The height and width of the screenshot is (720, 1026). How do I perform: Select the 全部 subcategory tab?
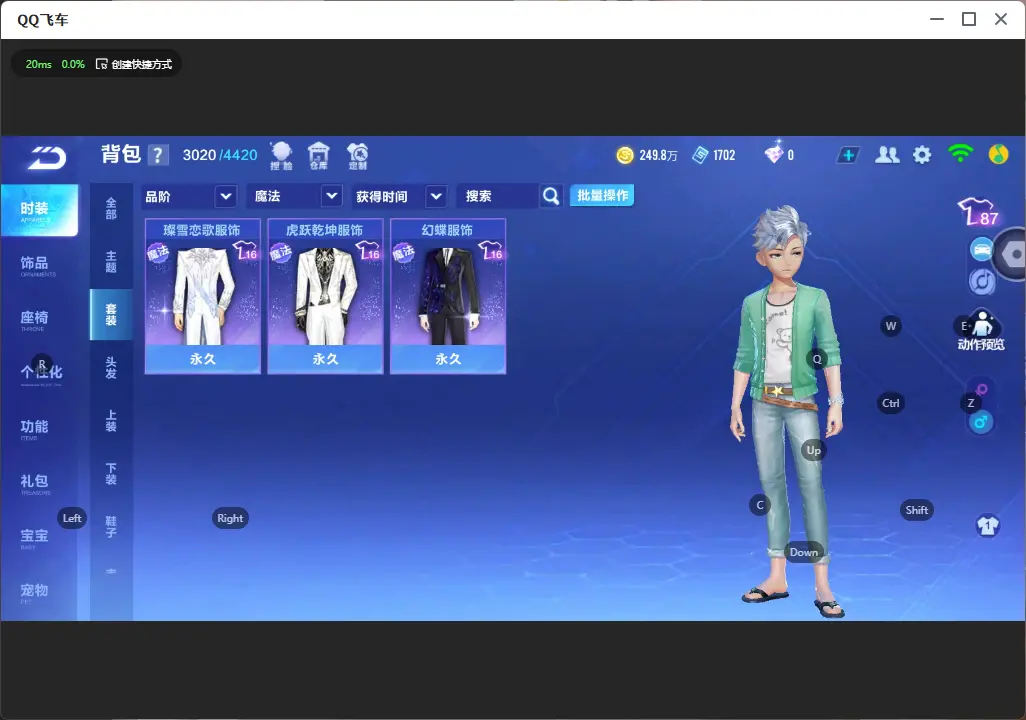point(111,209)
